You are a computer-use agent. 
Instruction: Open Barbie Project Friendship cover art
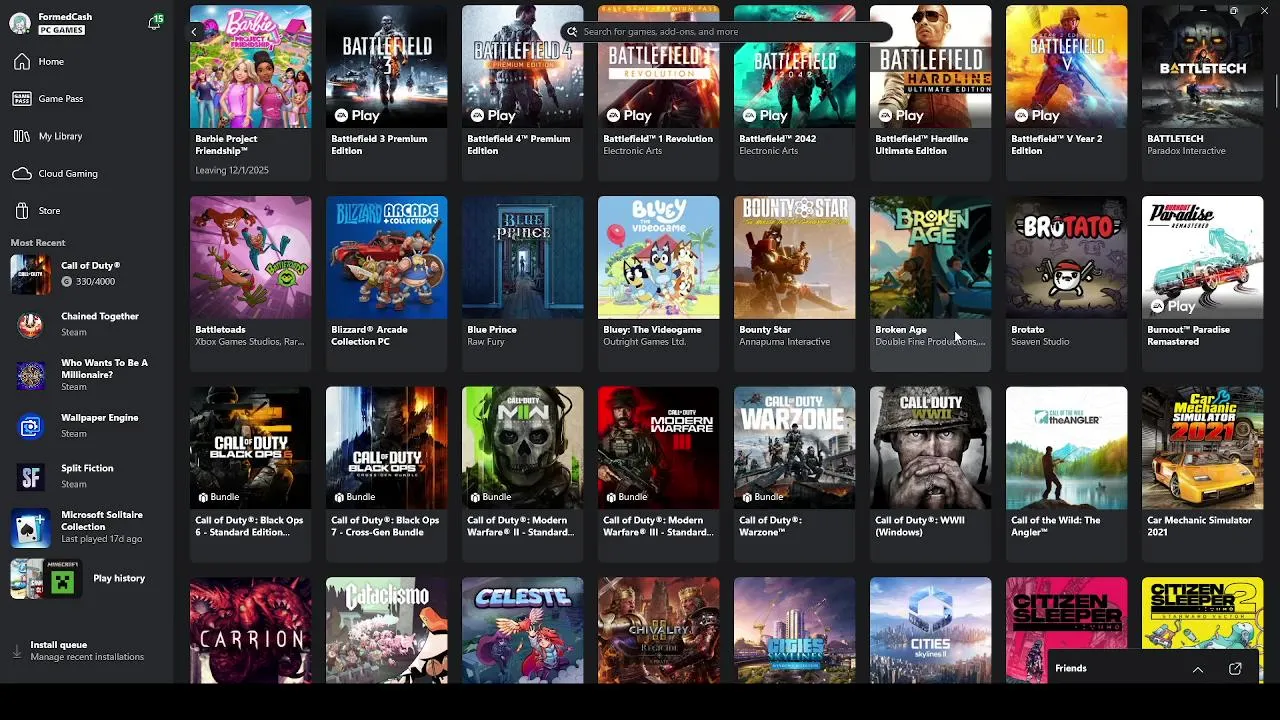pos(250,66)
